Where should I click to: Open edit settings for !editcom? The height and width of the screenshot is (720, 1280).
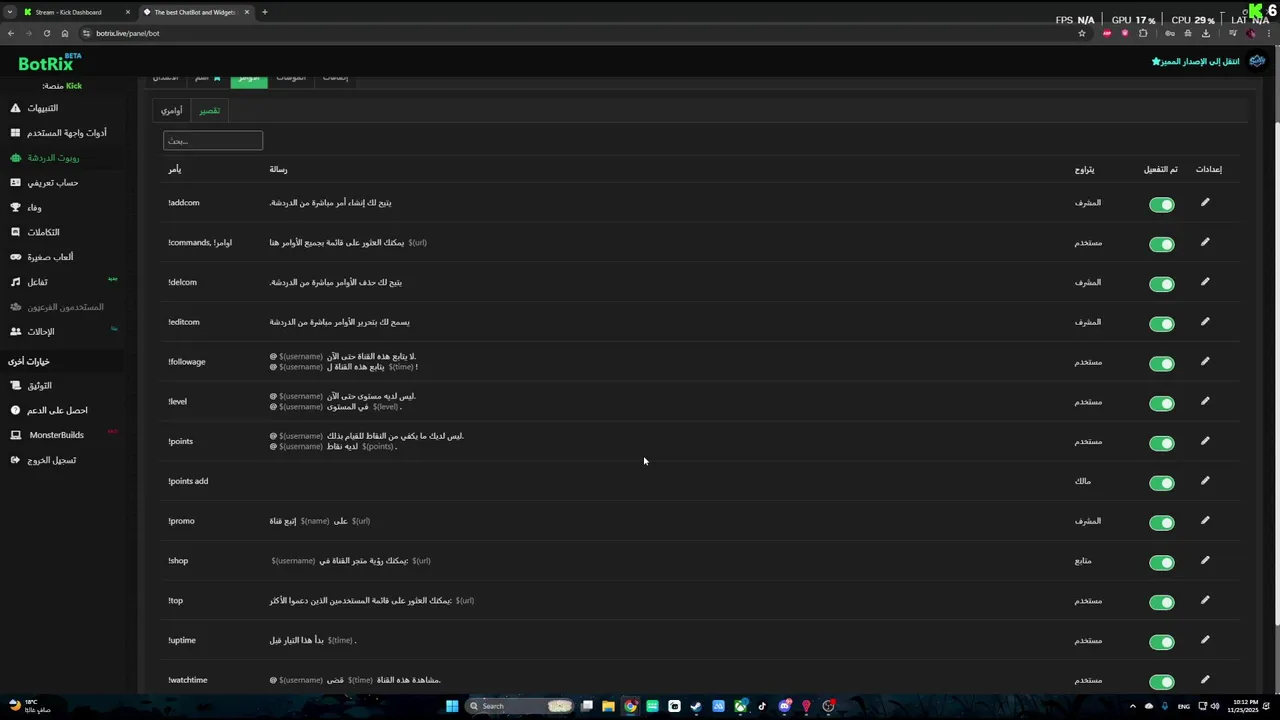coord(1205,322)
